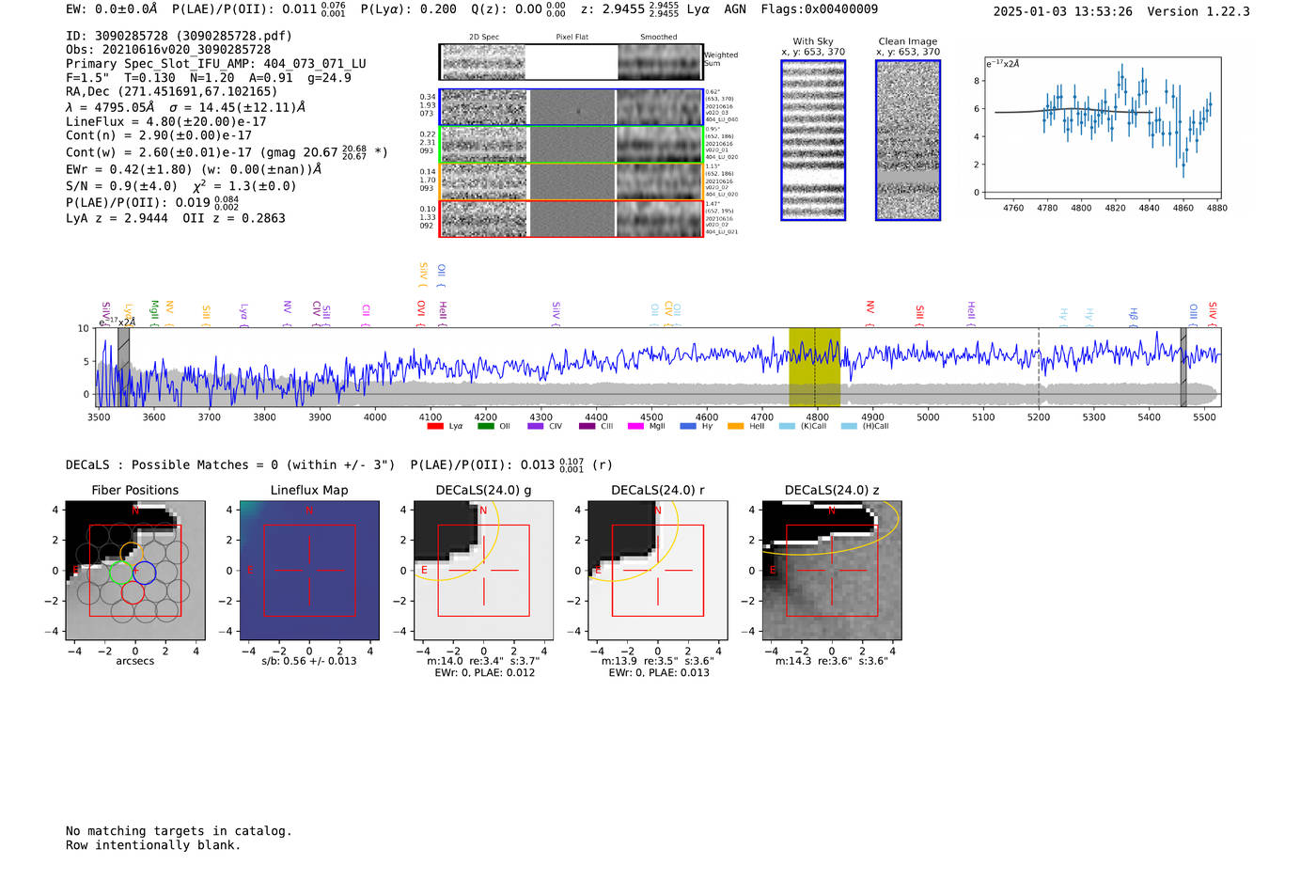This screenshot has width=1316, height=896.
Task: Select the blue-bordered fiber spectrum row
Action: (572, 107)
